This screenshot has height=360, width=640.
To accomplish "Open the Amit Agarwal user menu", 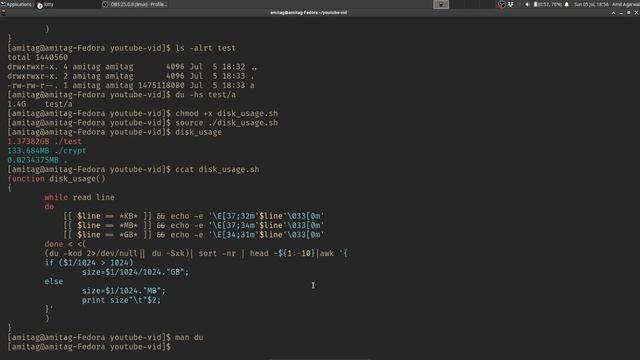I will [625, 4].
